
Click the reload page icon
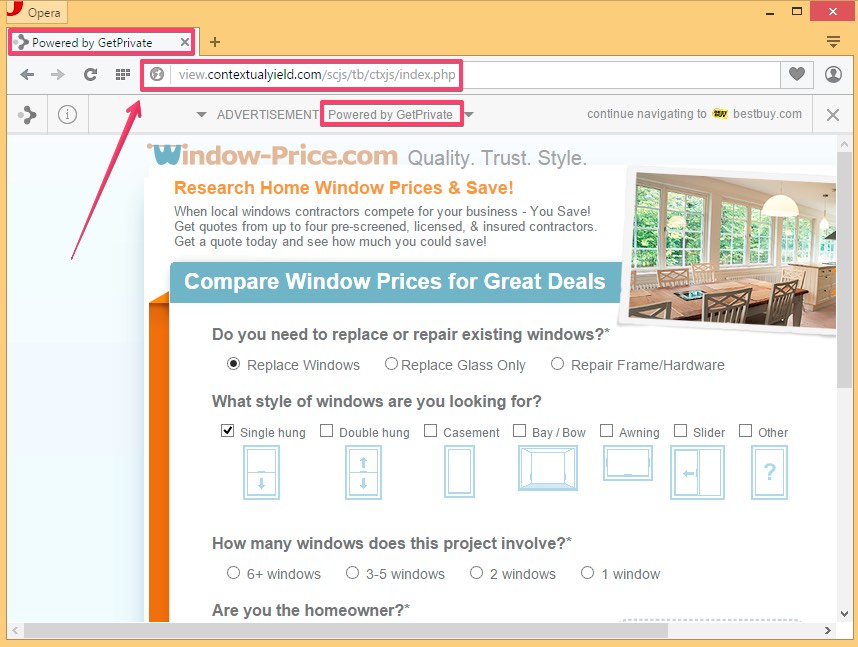90,75
